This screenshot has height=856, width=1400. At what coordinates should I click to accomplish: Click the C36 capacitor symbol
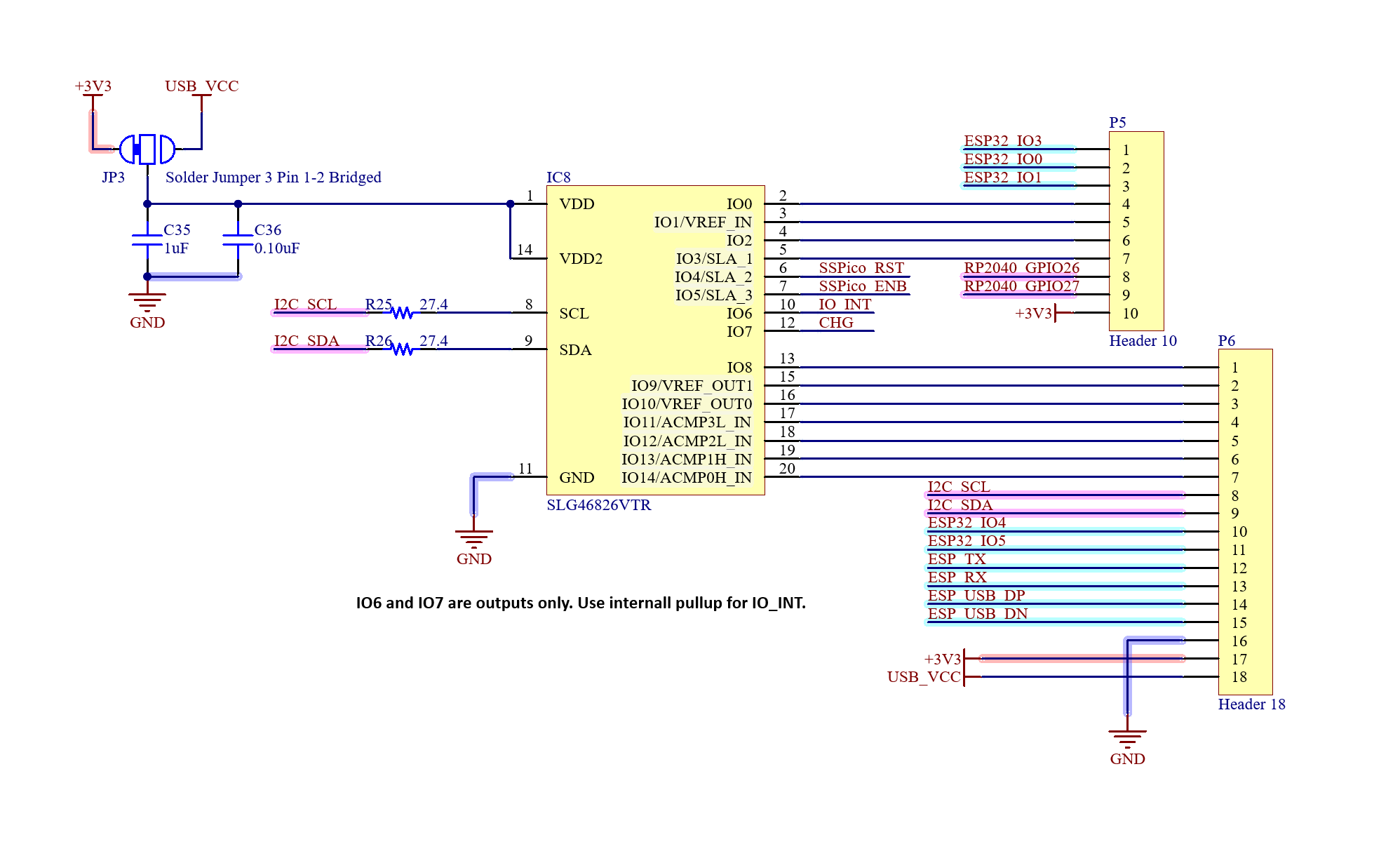click(x=238, y=240)
